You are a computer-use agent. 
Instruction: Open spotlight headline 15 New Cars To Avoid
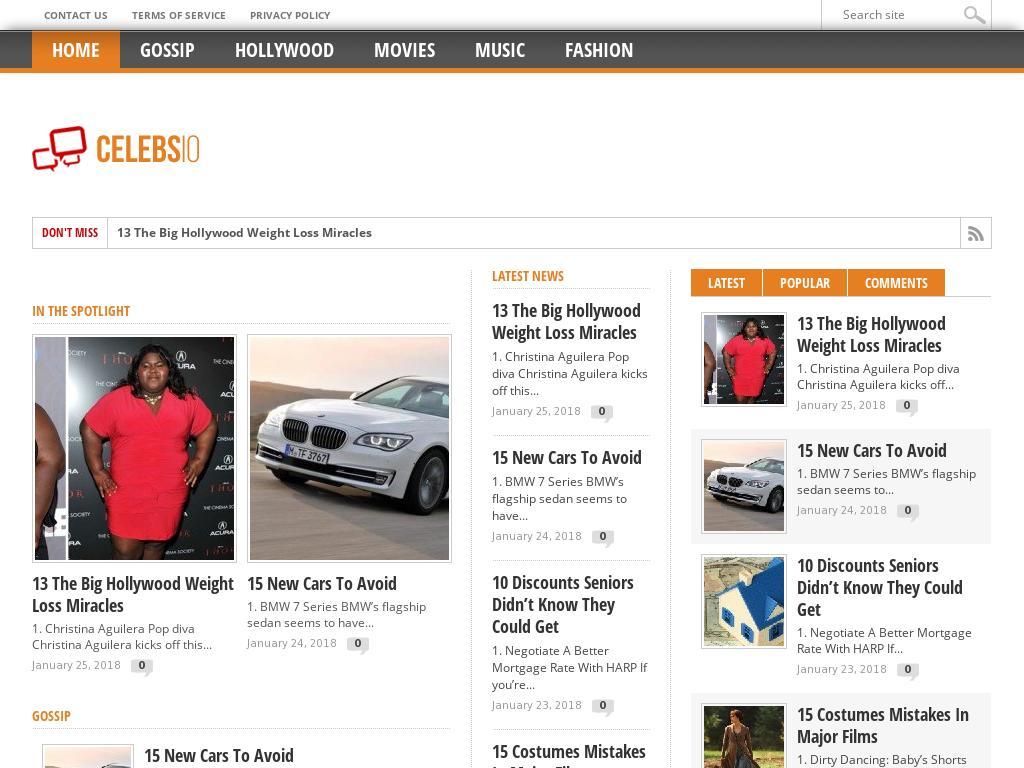[x=322, y=583]
